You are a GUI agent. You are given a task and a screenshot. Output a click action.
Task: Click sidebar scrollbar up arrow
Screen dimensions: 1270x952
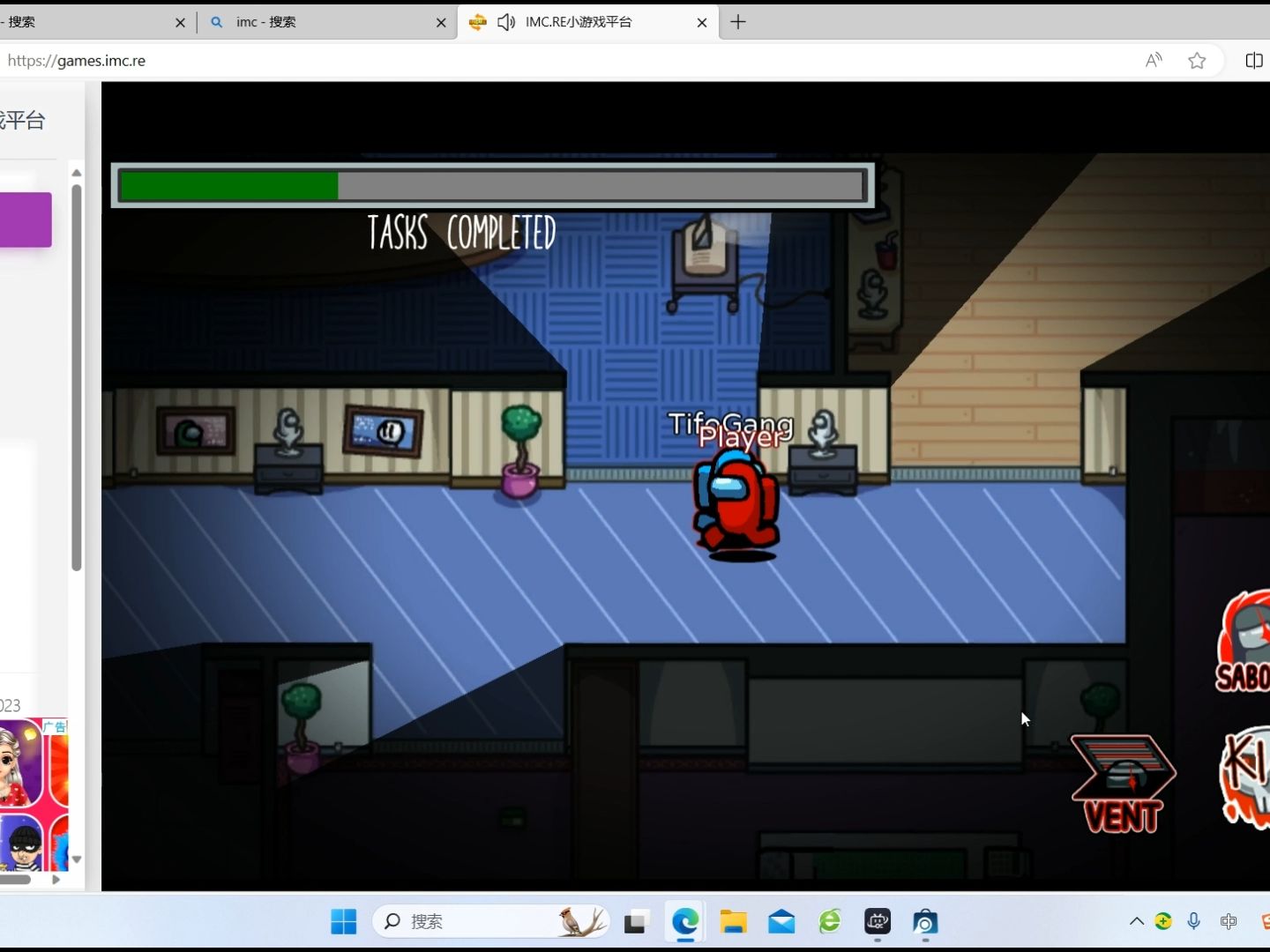point(77,173)
